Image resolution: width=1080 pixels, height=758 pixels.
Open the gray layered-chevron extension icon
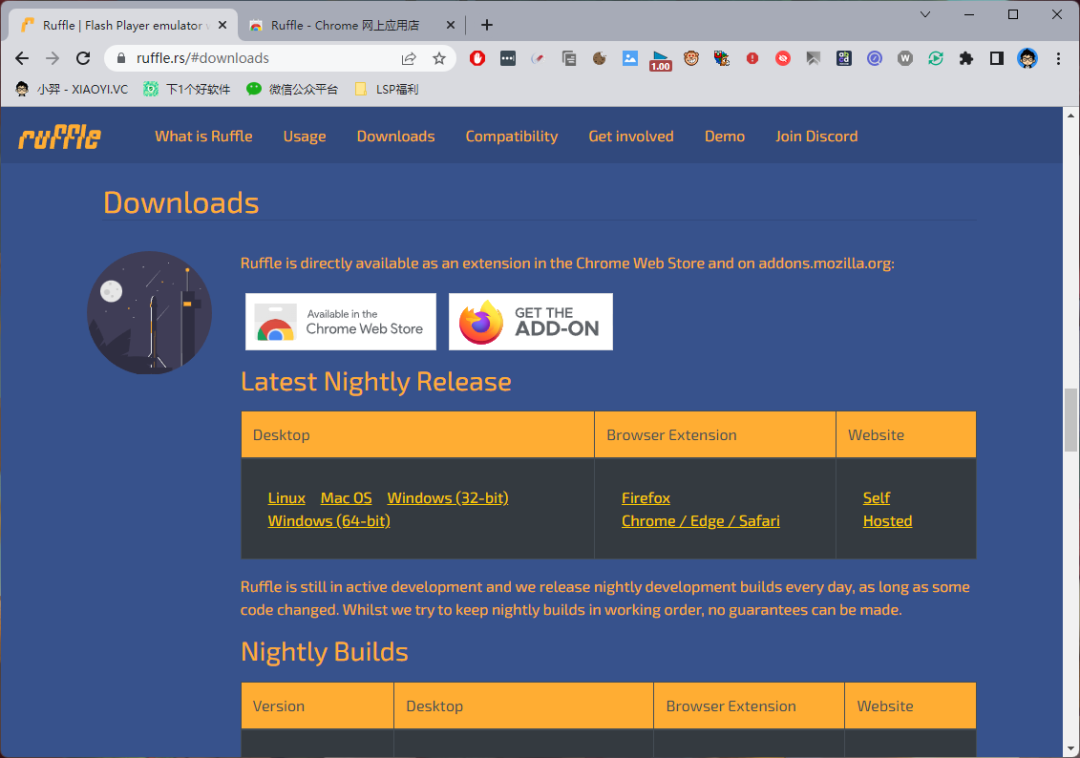[x=813, y=59]
